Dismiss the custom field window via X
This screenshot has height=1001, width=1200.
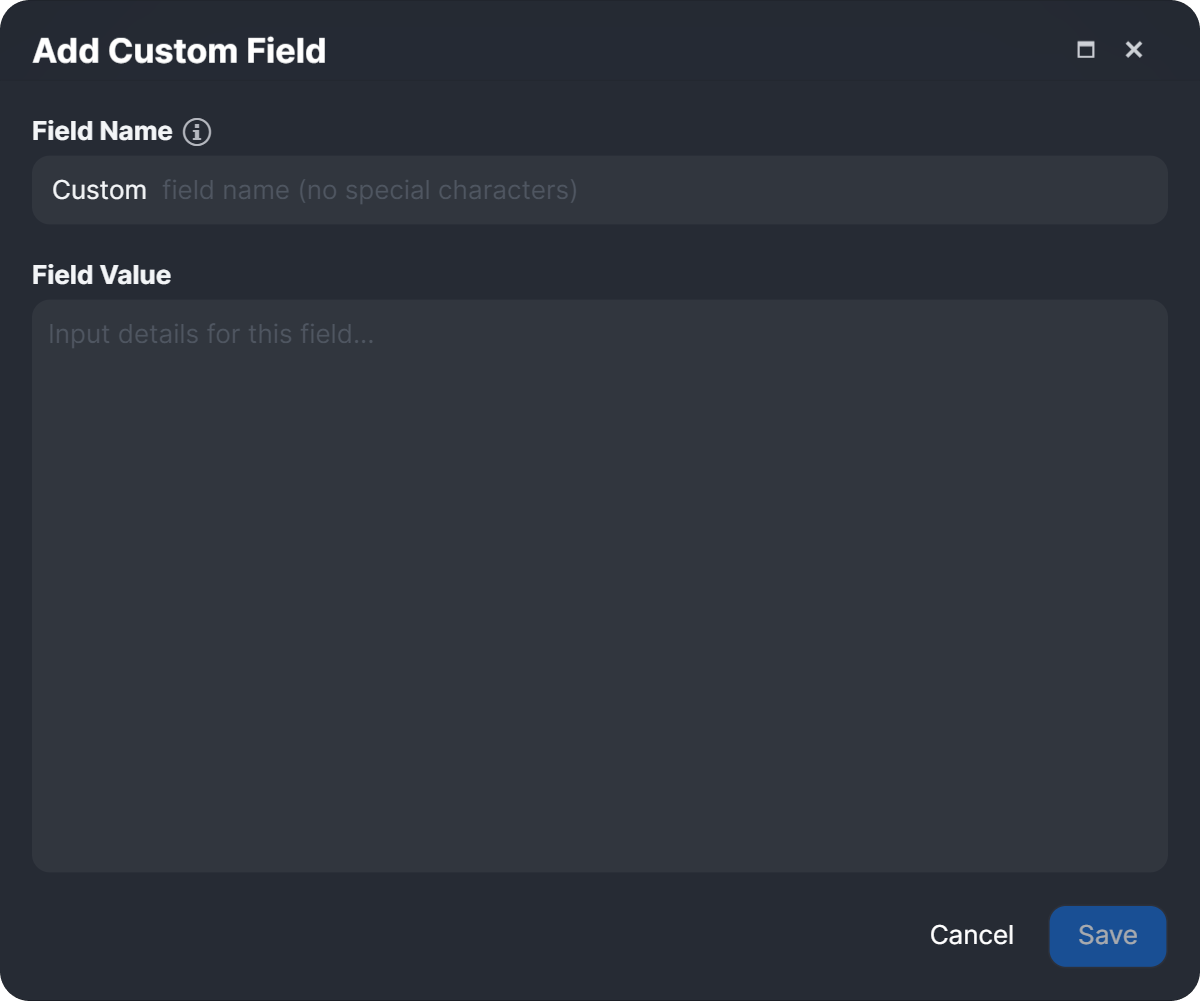click(x=1133, y=50)
